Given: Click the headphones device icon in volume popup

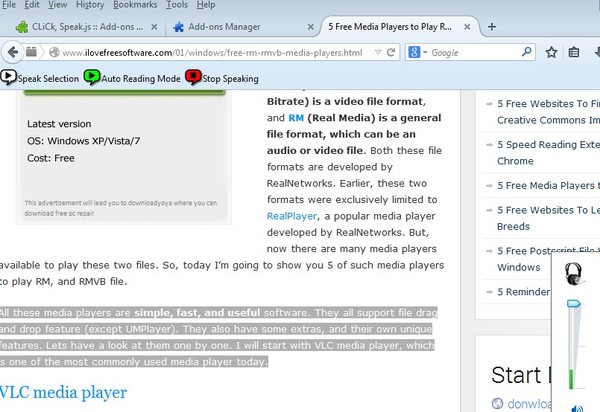Looking at the screenshot, I should click(x=574, y=274).
